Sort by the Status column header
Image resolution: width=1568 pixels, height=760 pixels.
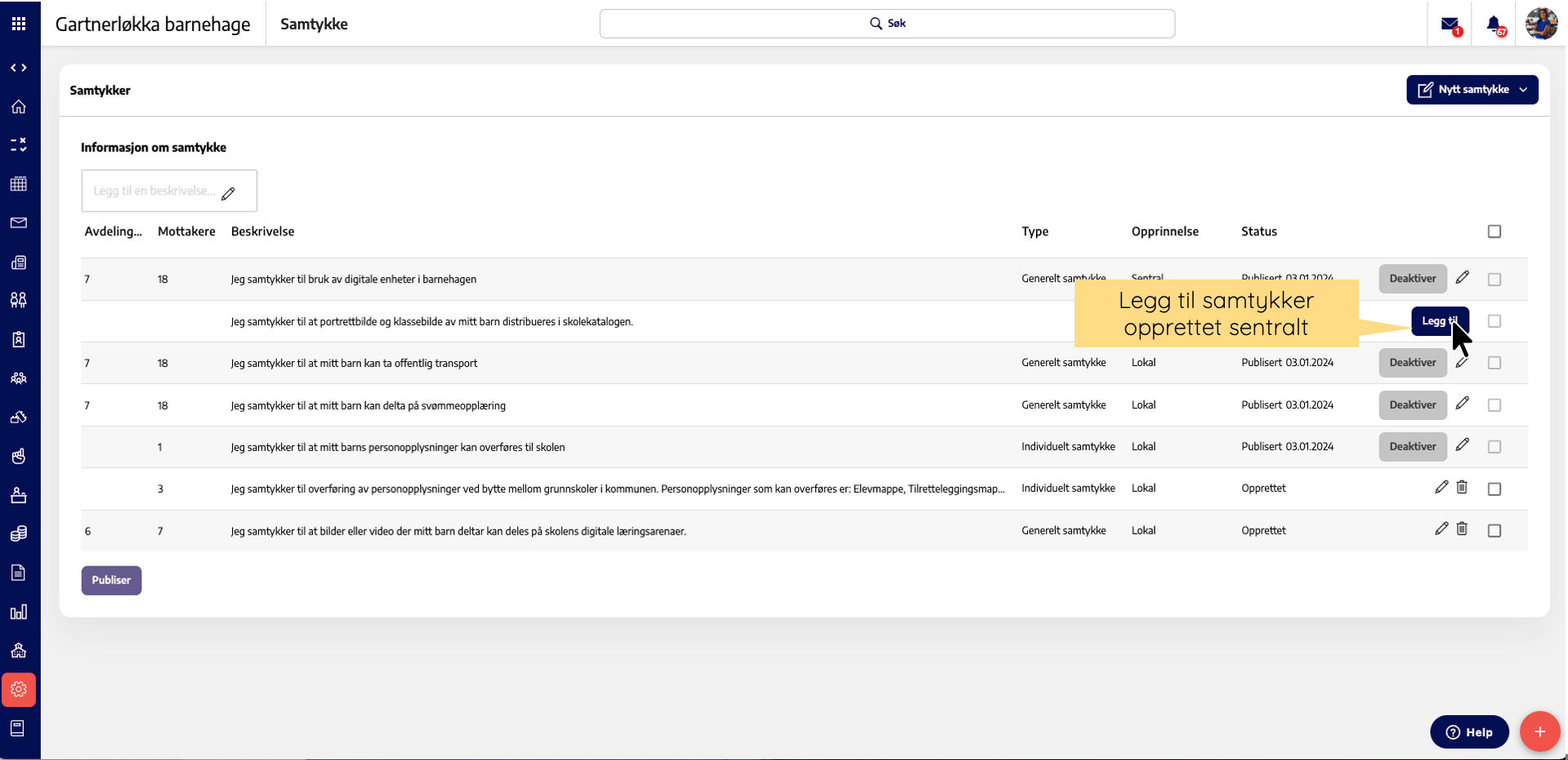pos(1258,231)
